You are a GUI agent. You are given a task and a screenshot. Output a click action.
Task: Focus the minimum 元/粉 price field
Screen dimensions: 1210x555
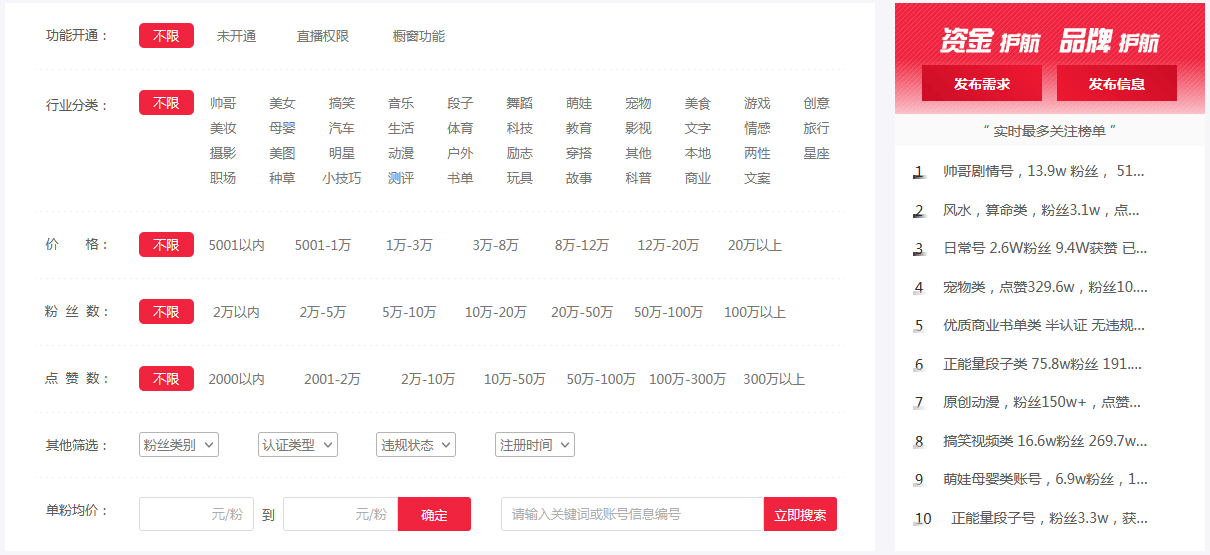point(196,515)
